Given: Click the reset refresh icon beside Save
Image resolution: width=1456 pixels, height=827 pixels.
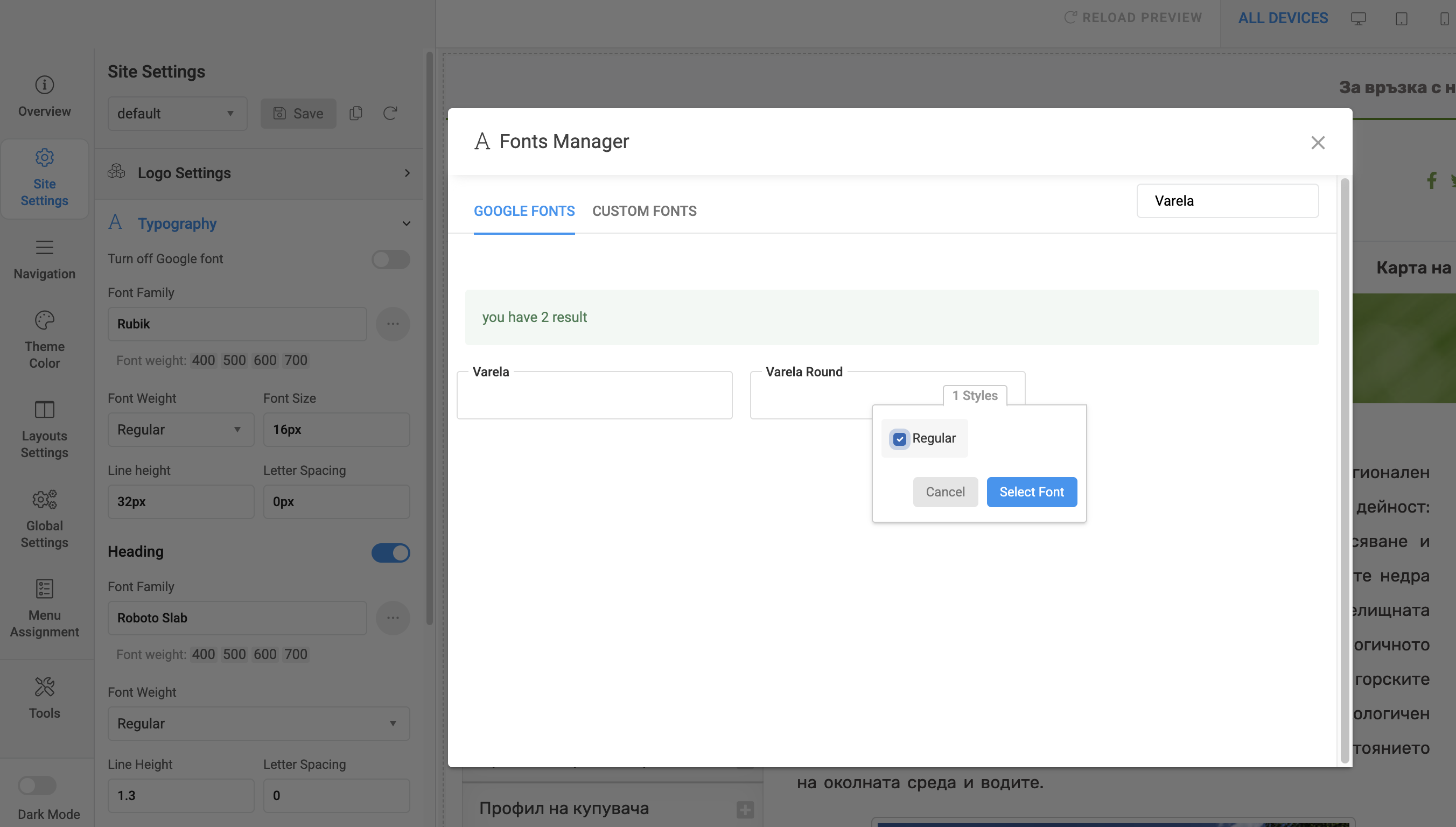Looking at the screenshot, I should point(390,114).
